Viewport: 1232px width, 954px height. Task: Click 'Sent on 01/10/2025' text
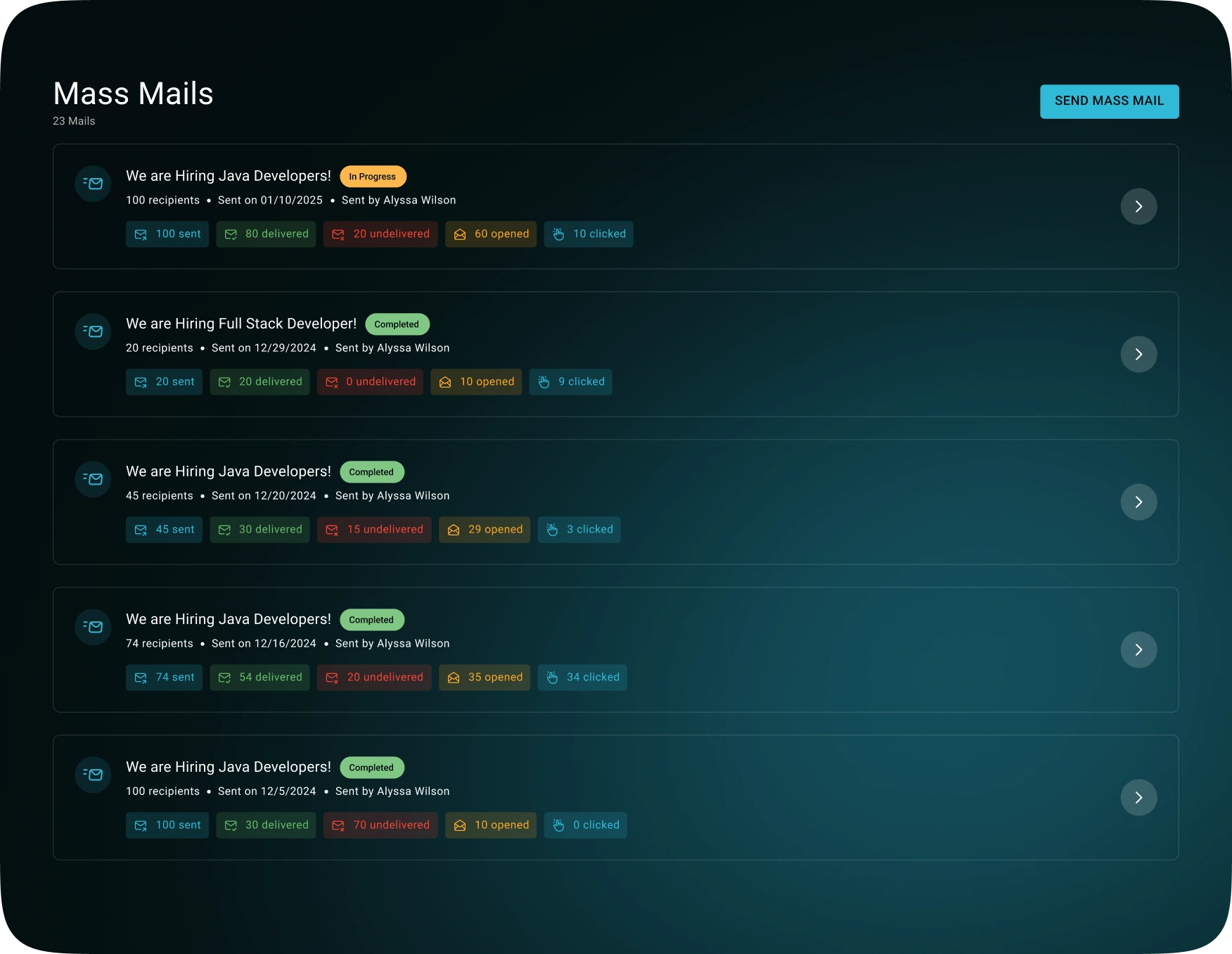(270, 201)
